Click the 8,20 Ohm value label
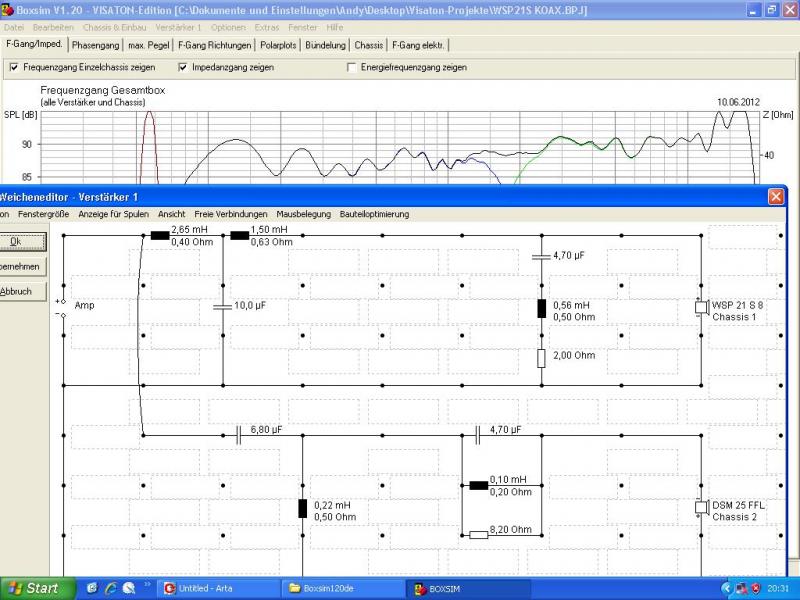Image resolution: width=800 pixels, height=600 pixels. point(511,530)
